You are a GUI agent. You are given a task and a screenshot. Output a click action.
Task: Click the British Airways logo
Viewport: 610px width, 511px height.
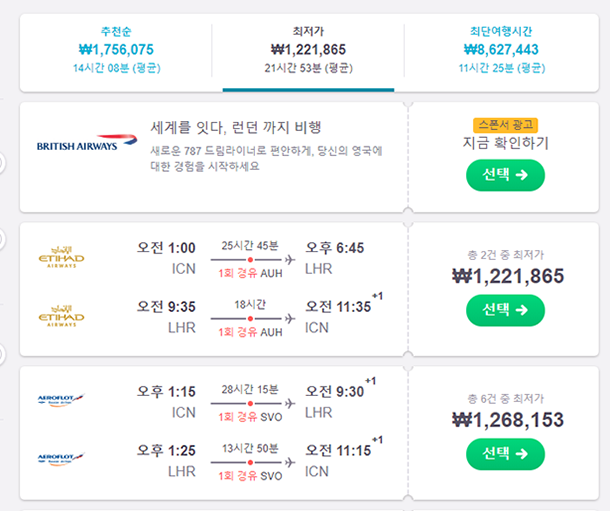point(87,143)
